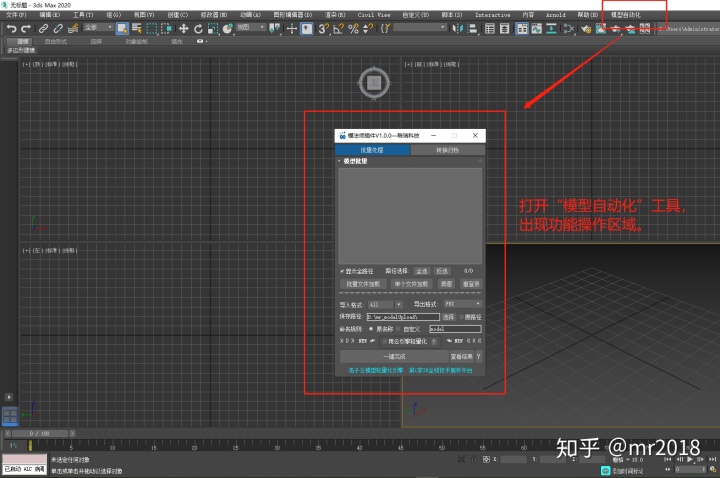Open the Select by Name list

click(137, 29)
